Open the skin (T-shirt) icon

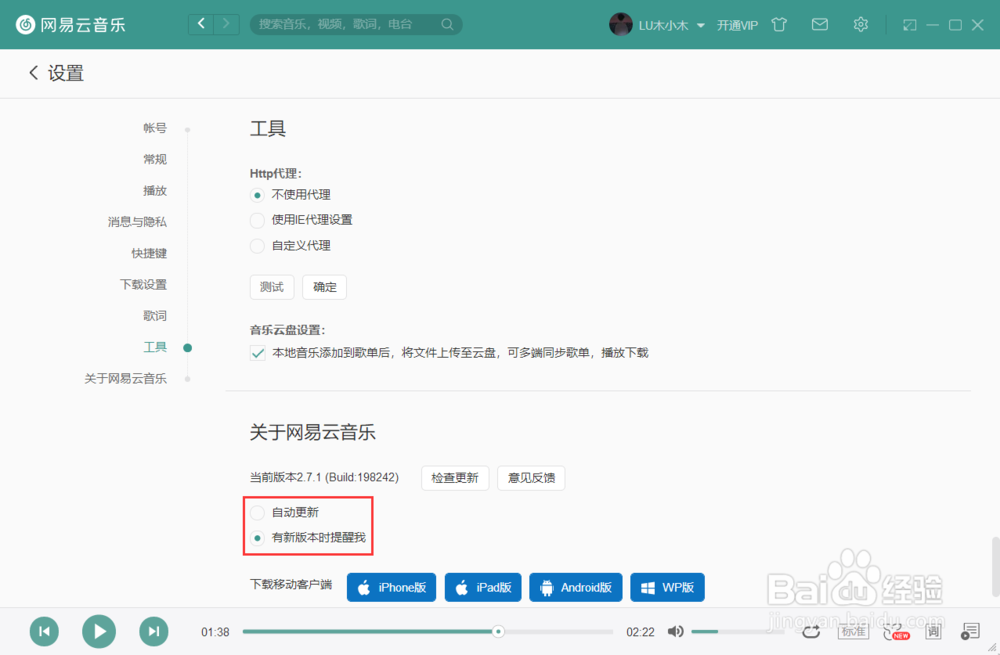[779, 25]
